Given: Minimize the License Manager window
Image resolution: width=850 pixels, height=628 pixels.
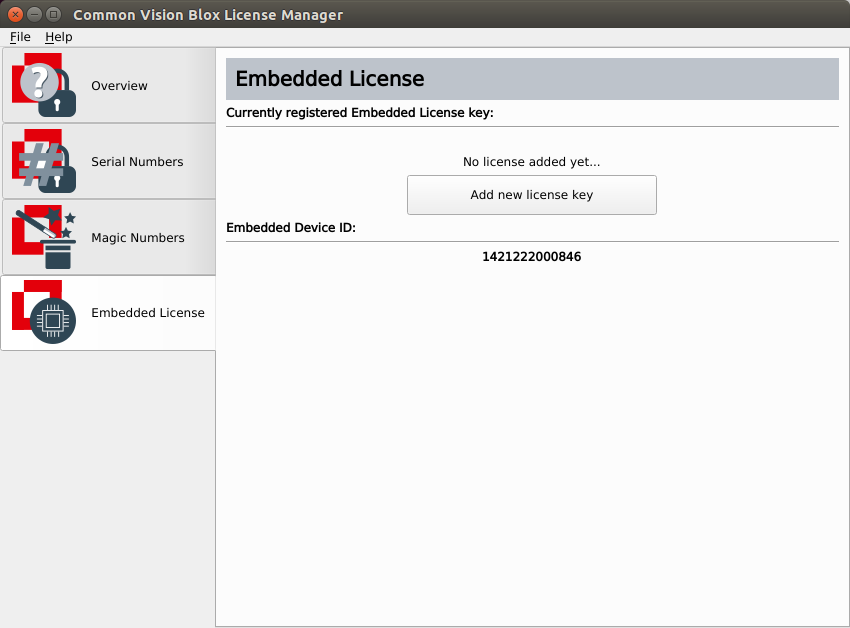Looking at the screenshot, I should click(x=34, y=14).
